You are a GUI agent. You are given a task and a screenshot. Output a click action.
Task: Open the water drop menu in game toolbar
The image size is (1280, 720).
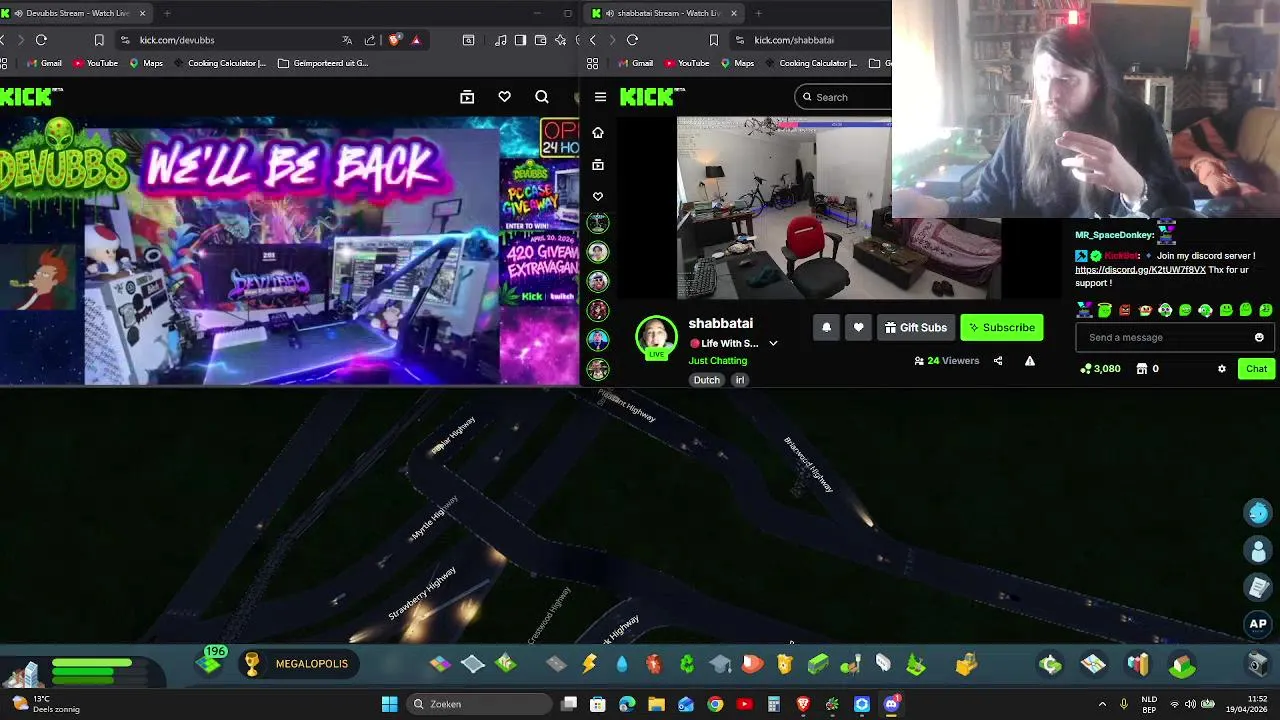point(622,664)
